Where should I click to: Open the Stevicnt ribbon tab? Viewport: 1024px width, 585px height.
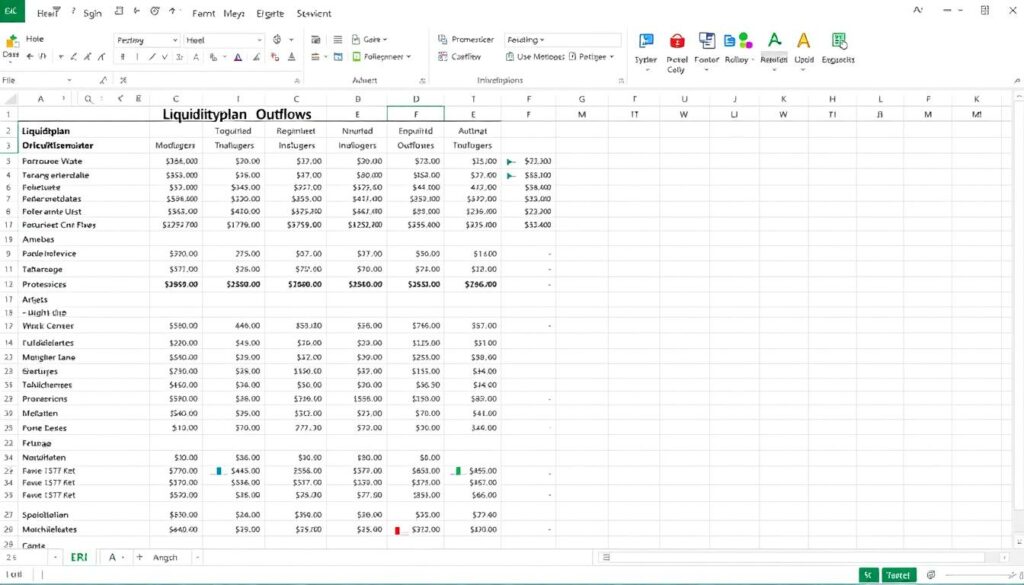313,13
